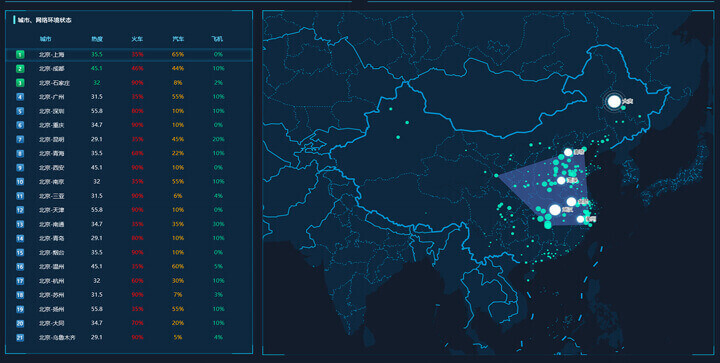This screenshot has width=720, height=363.
Task: Click the blue rank 15 badge
Action: coord(20,252)
